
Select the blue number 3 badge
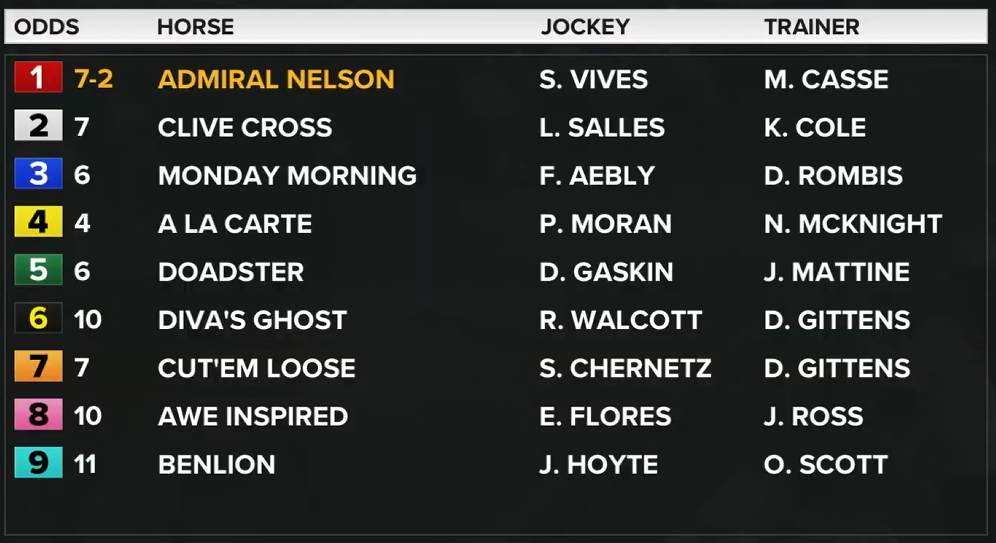38,174
